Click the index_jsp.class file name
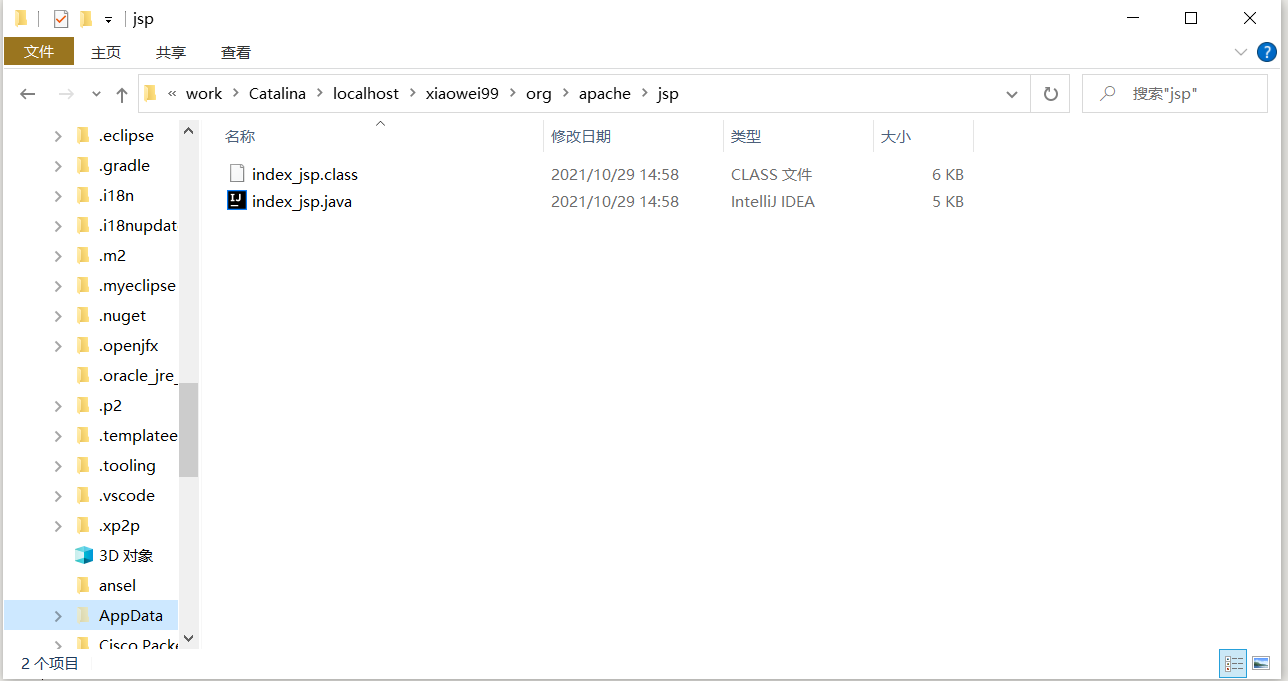 305,174
